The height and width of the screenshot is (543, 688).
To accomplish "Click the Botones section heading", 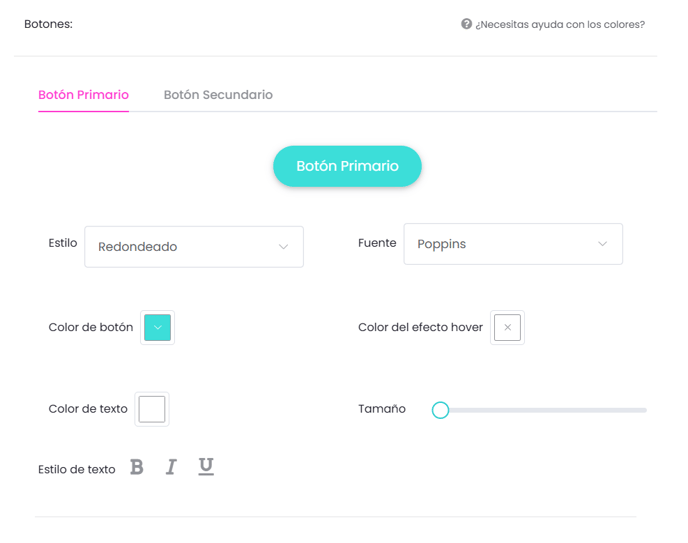I will (x=48, y=24).
